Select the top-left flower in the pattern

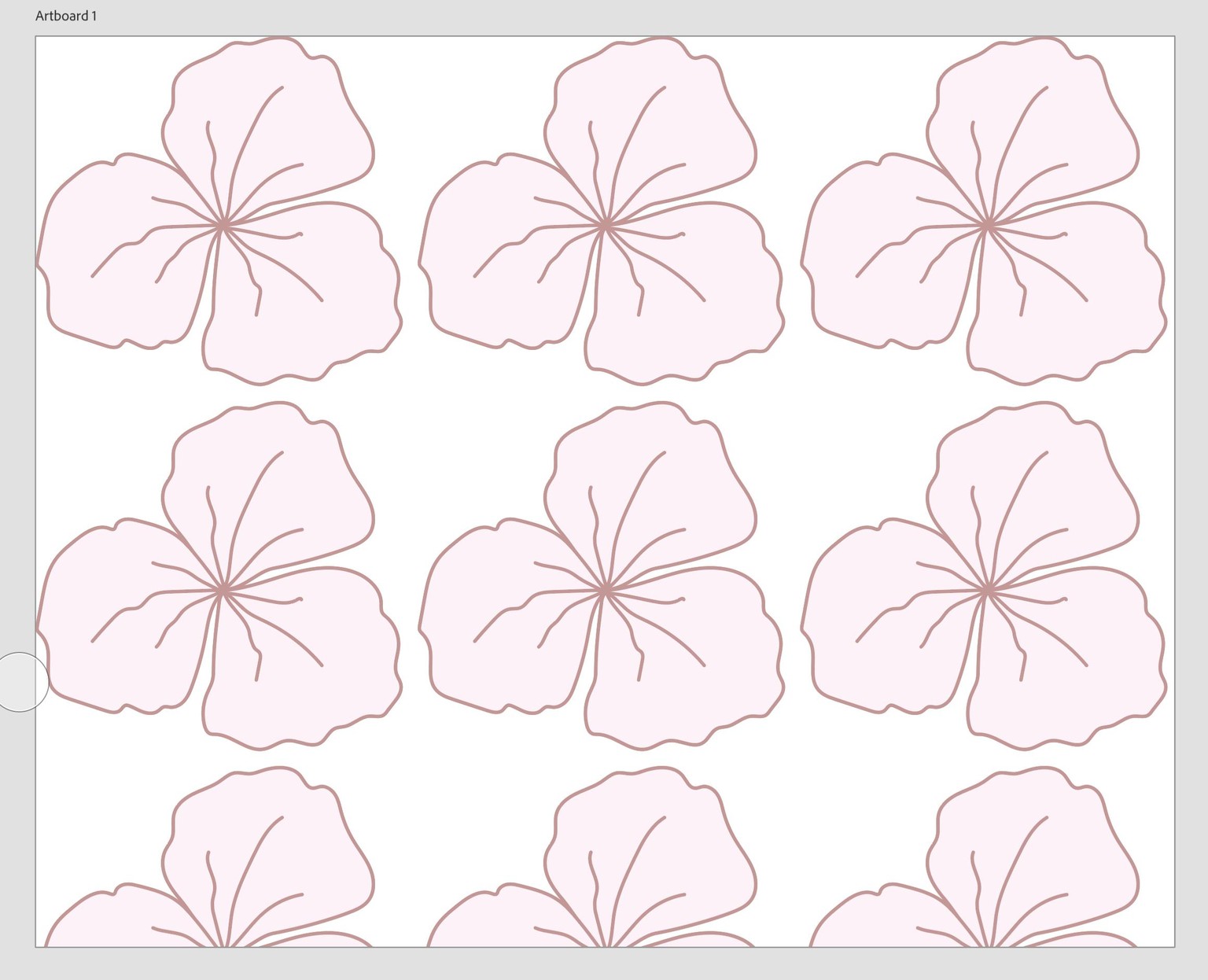(x=219, y=211)
